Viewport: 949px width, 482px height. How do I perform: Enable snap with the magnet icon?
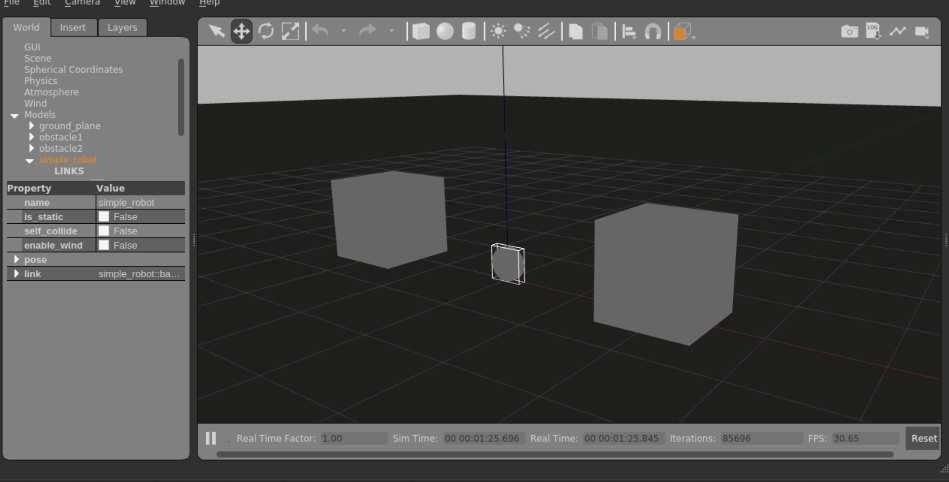click(x=652, y=31)
